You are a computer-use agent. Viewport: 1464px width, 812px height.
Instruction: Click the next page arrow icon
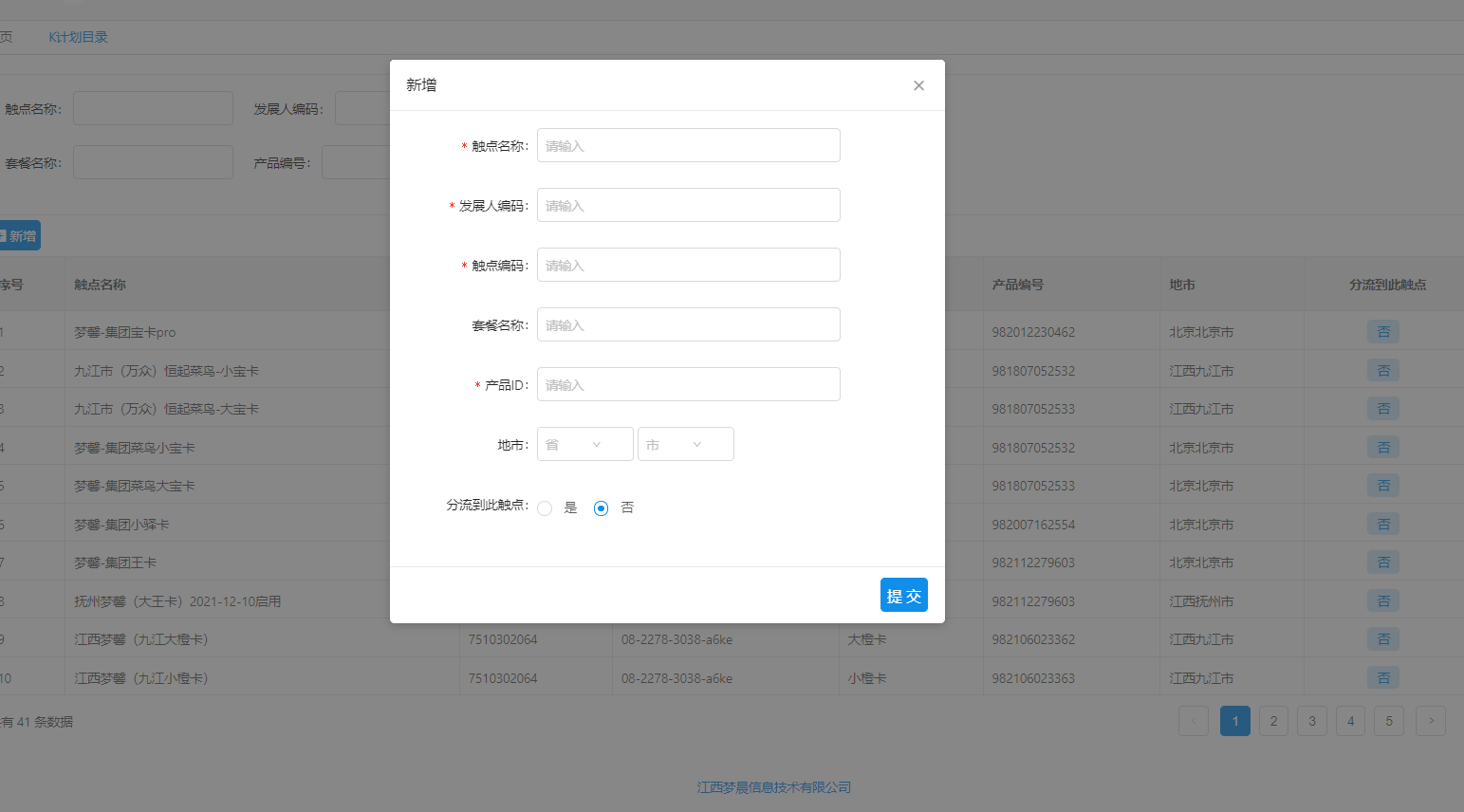pos(1431,721)
